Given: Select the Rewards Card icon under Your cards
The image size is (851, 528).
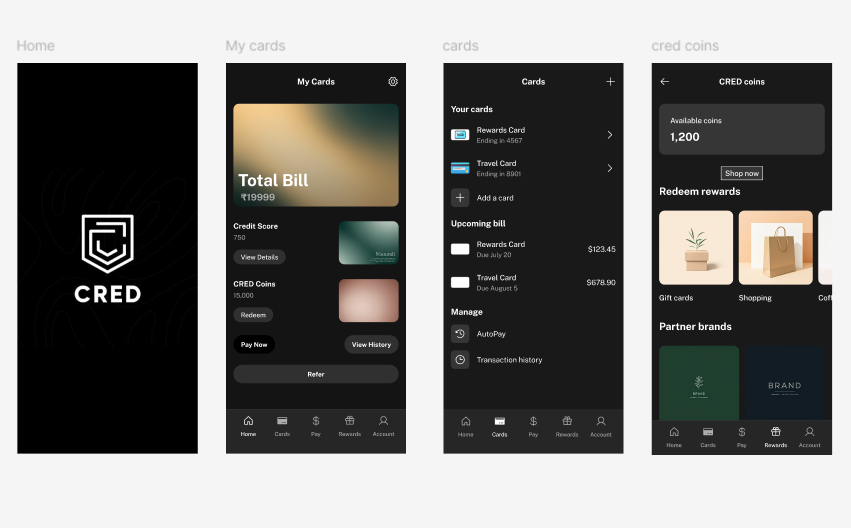Looking at the screenshot, I should (x=460, y=135).
